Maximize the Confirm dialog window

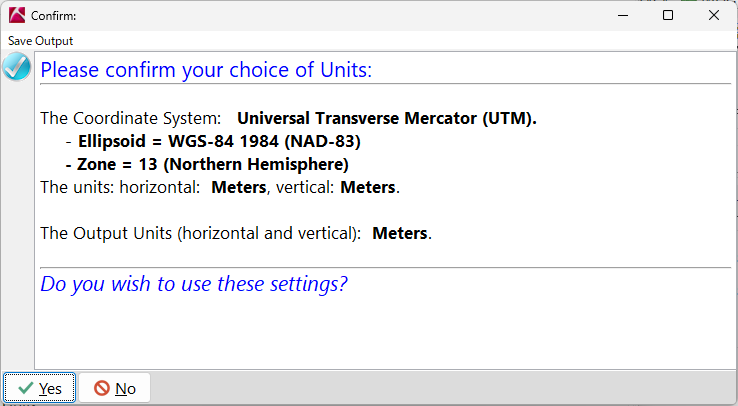click(x=667, y=16)
